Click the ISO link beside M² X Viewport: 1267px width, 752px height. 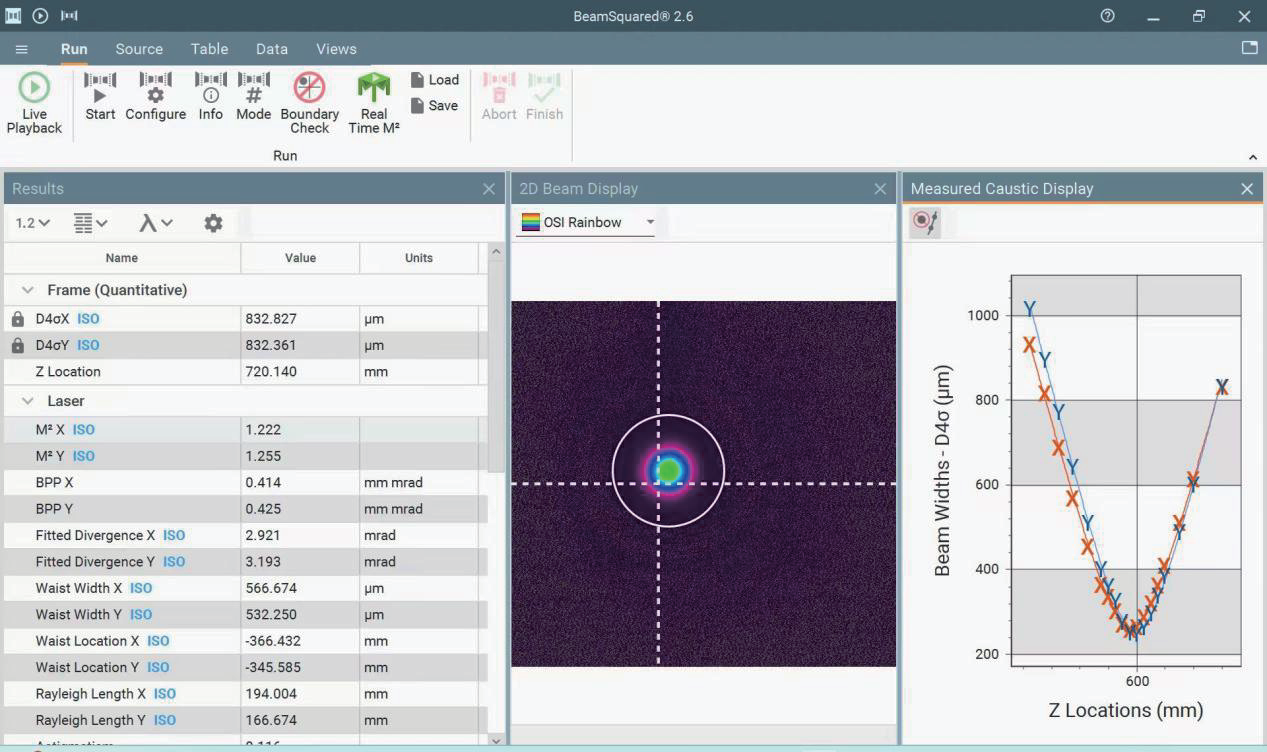(x=84, y=430)
